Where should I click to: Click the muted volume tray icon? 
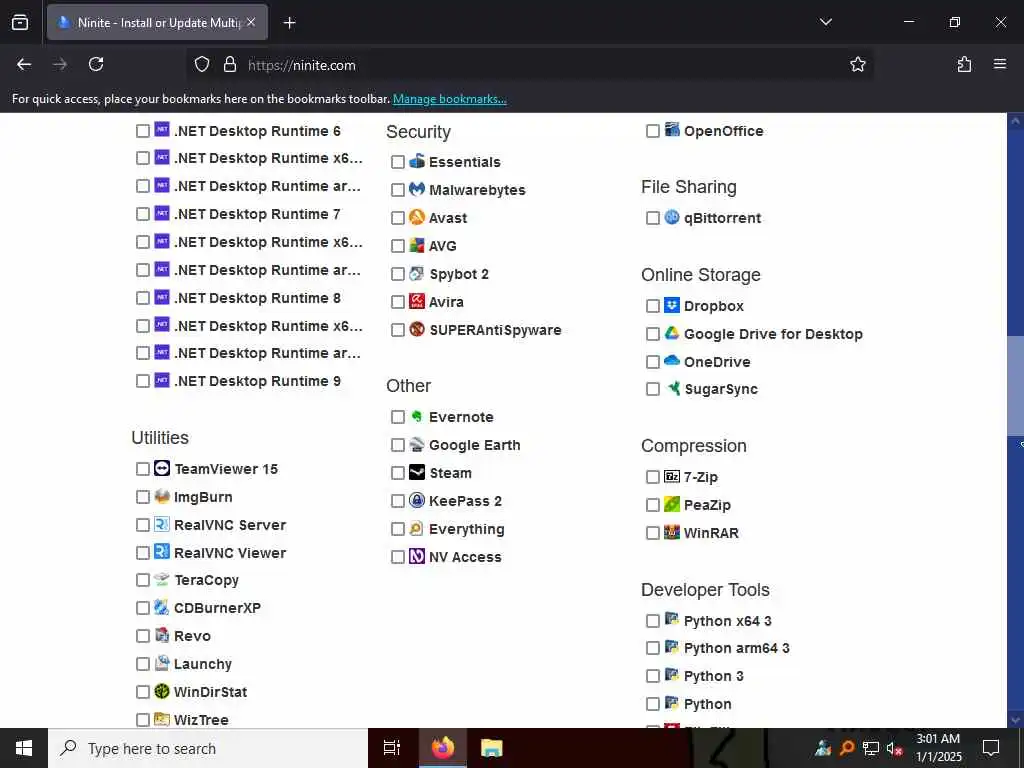click(x=894, y=748)
